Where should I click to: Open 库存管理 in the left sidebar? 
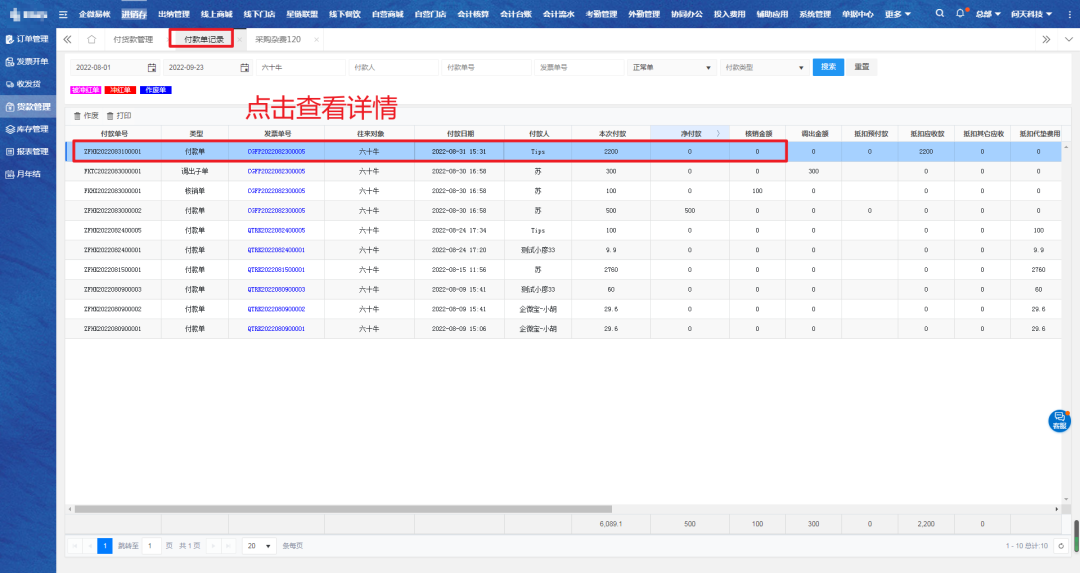[x=28, y=129]
